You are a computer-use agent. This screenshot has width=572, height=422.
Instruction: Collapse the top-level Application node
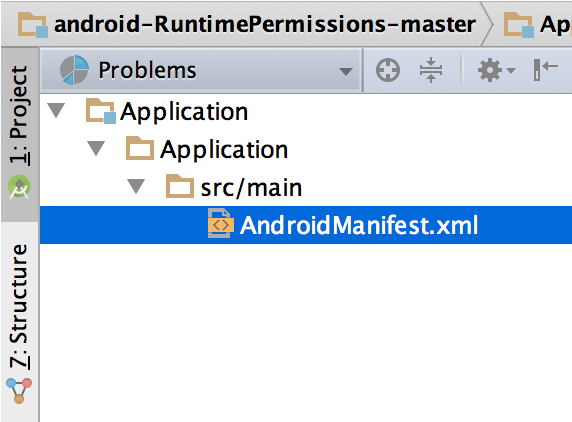click(x=57, y=111)
